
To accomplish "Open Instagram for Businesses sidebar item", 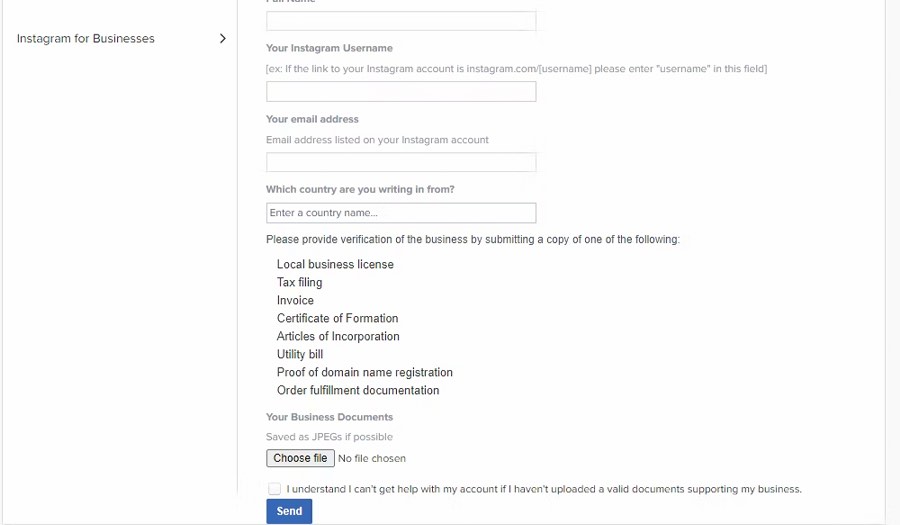I will click(x=86, y=39).
